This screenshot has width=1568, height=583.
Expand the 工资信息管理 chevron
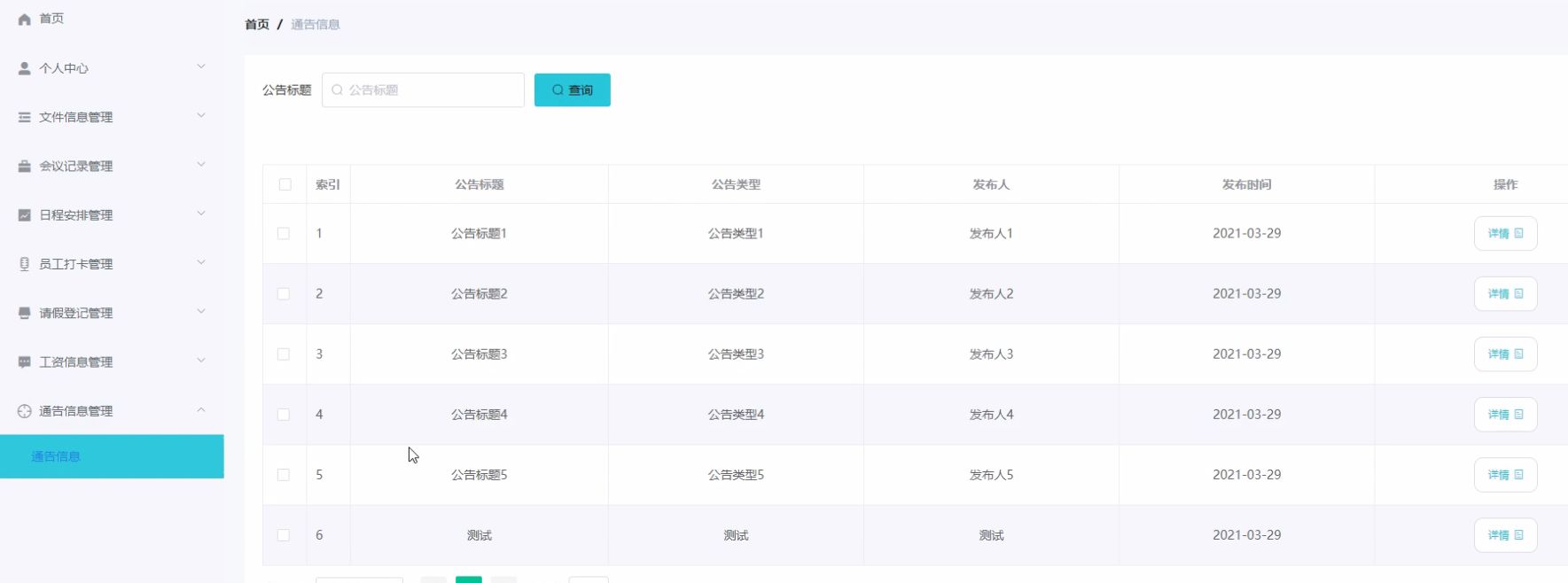pos(201,360)
